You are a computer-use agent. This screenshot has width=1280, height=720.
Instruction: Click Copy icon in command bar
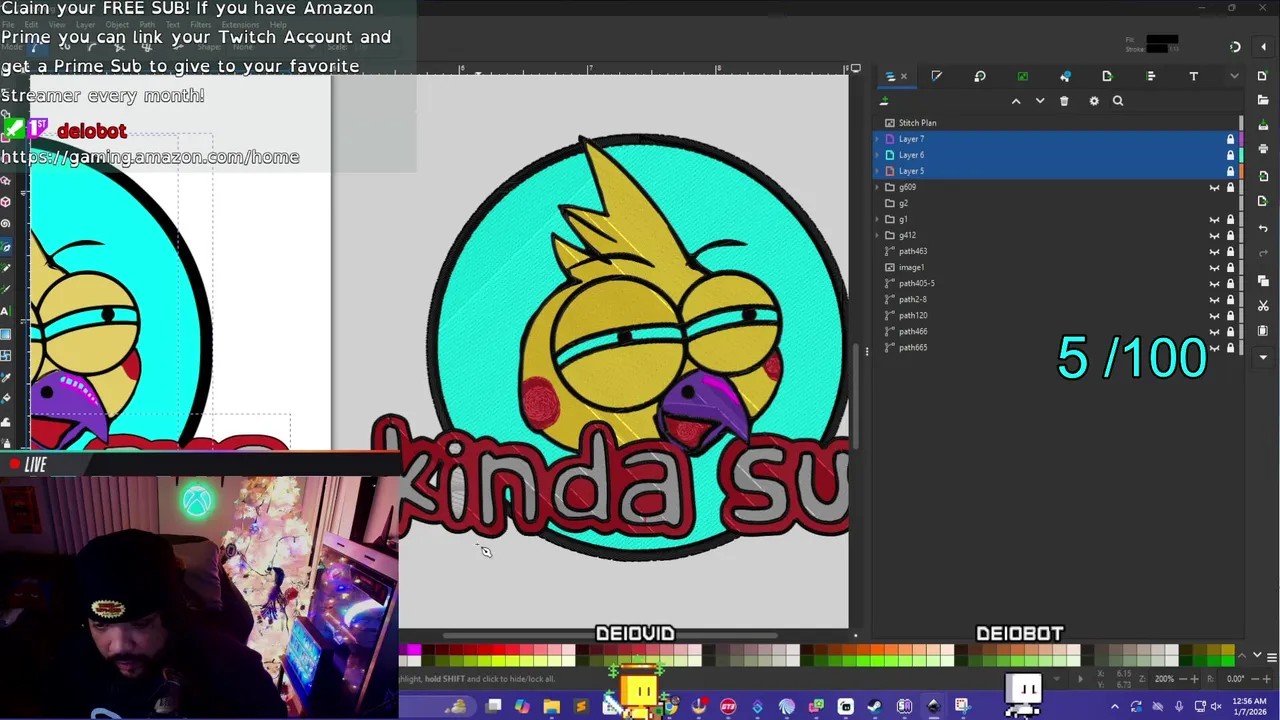pos(1263,281)
